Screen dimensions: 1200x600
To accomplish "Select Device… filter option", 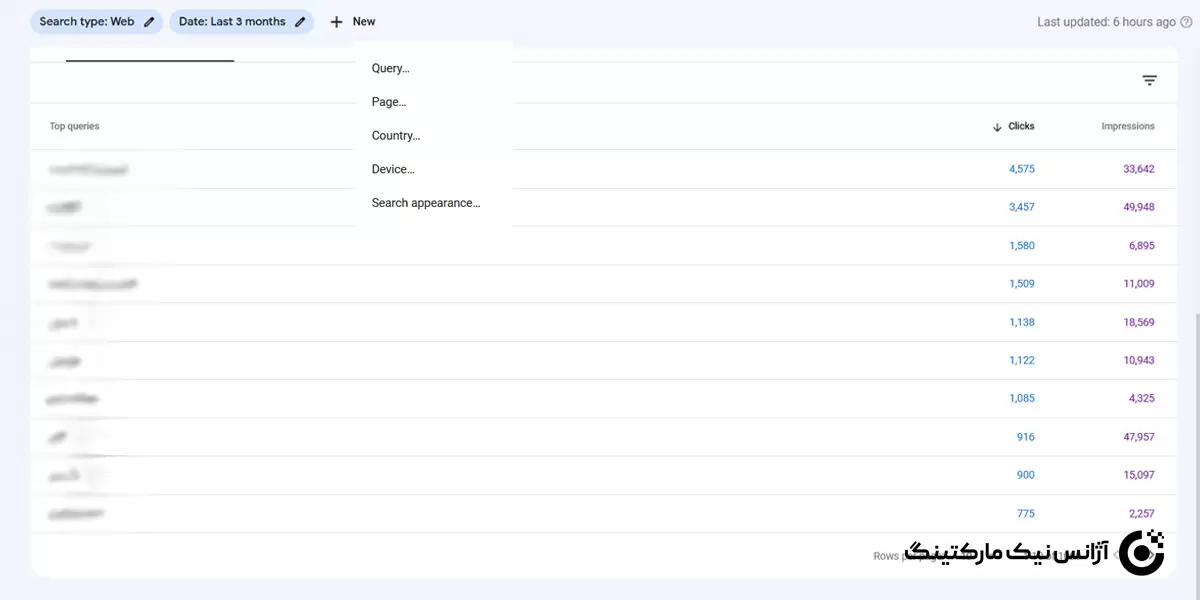I will pyautogui.click(x=393, y=170).
